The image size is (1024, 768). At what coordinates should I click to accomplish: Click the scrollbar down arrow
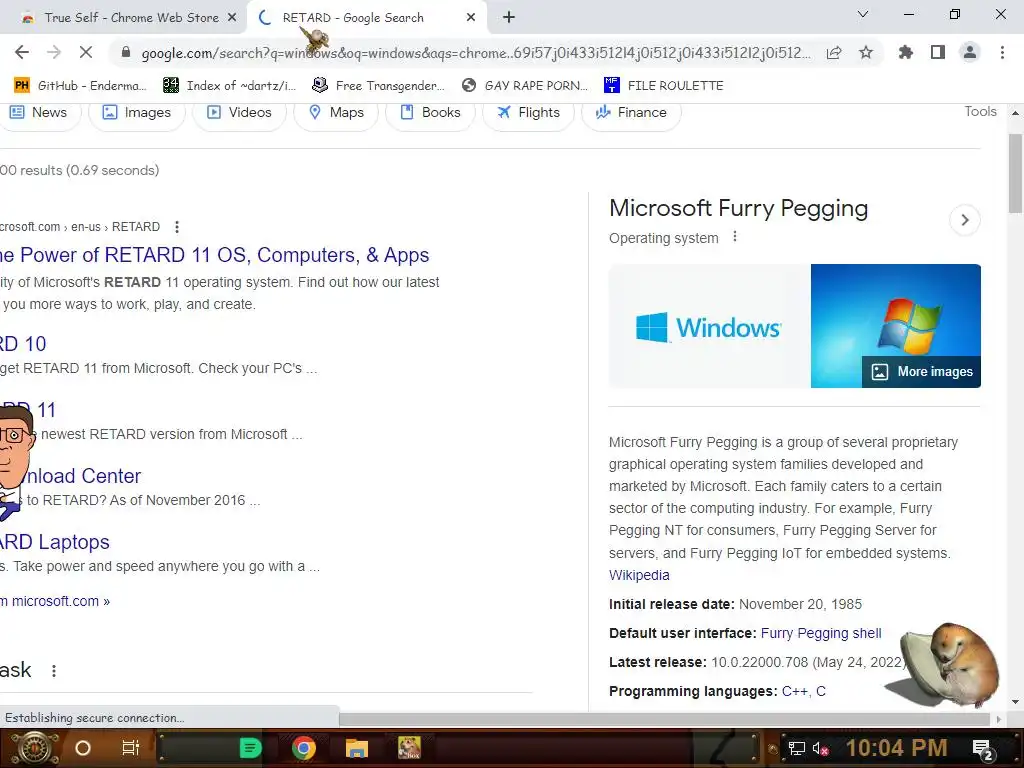pos(1015,702)
